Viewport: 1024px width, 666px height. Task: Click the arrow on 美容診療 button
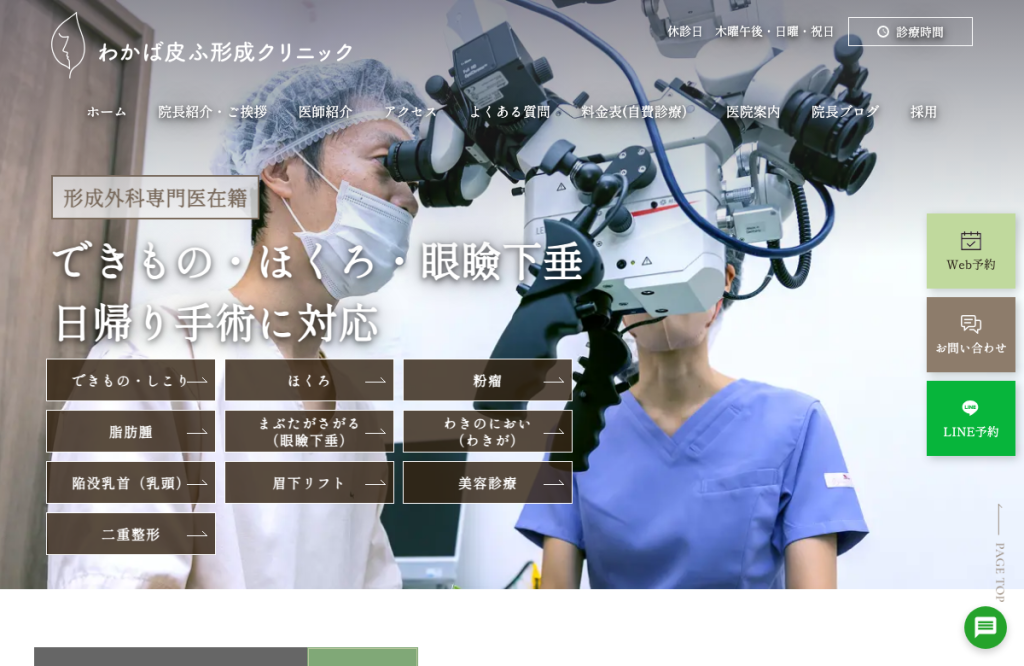tap(554, 483)
